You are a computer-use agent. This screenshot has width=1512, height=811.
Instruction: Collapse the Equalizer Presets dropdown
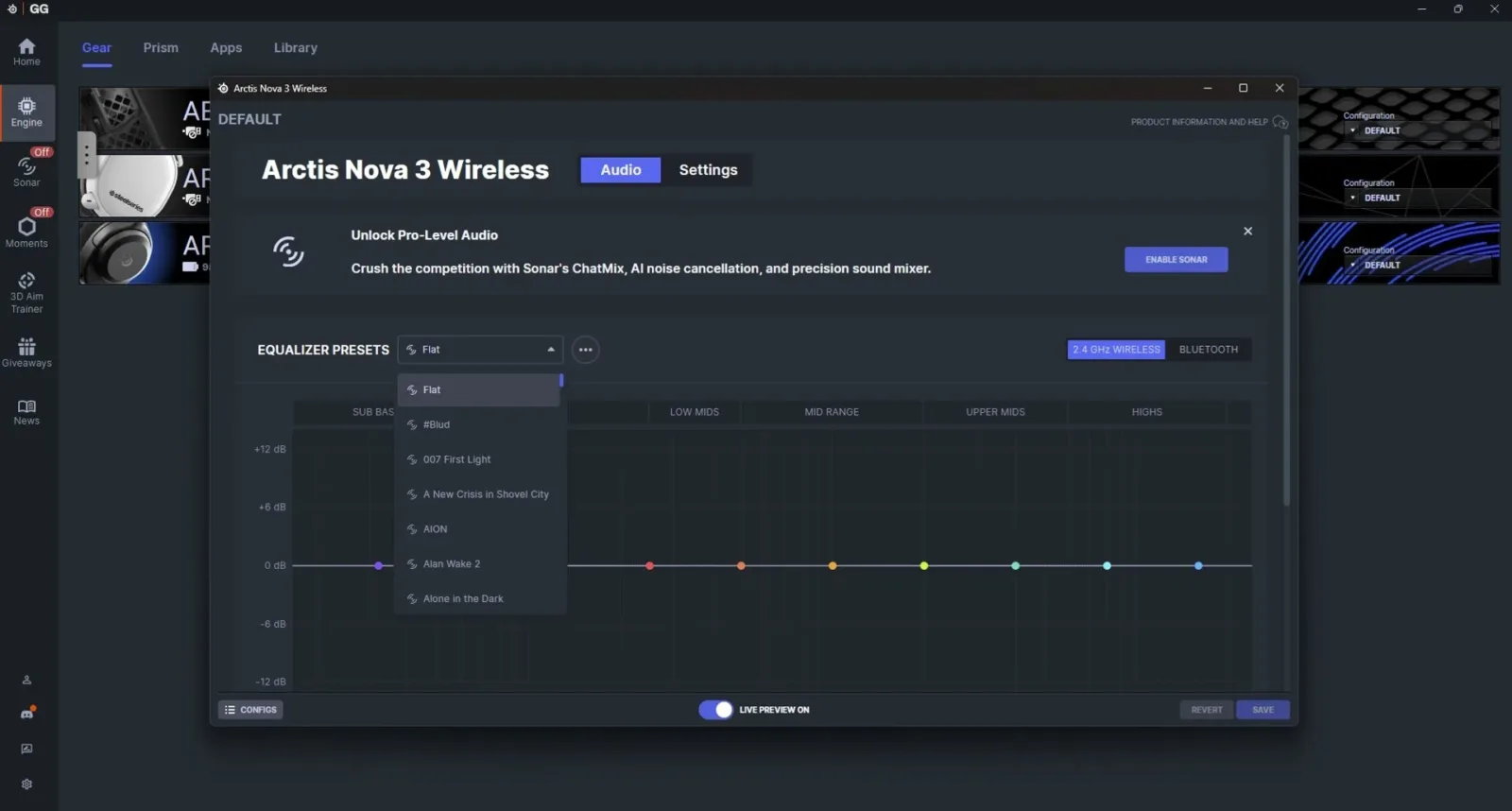[x=480, y=350]
